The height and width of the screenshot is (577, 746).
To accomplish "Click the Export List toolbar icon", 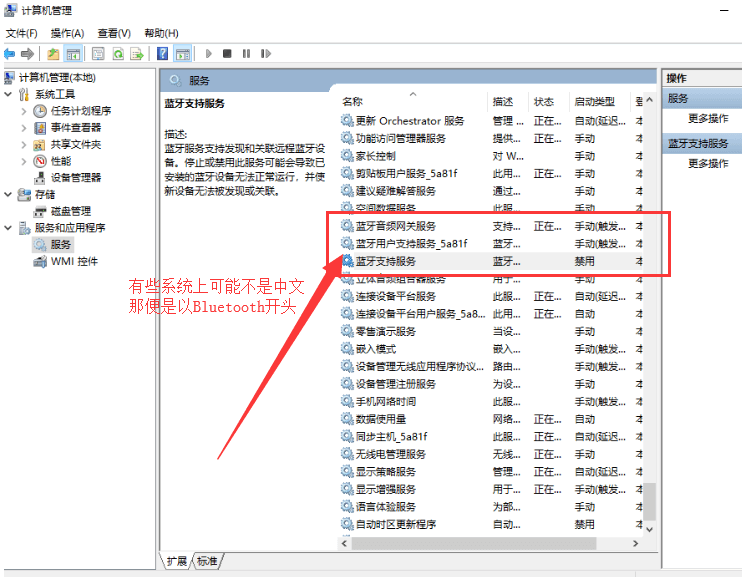I will tap(137, 53).
